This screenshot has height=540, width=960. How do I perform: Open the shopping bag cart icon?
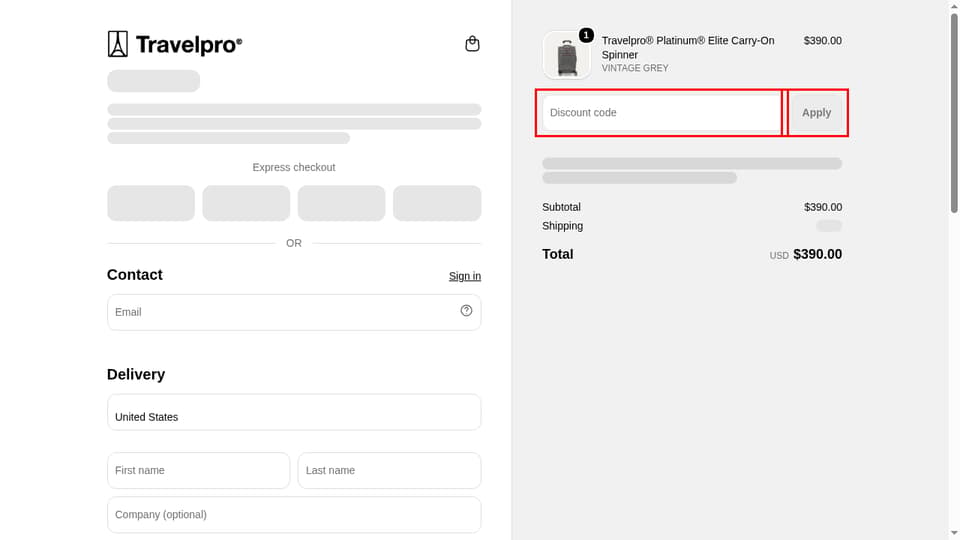point(472,44)
